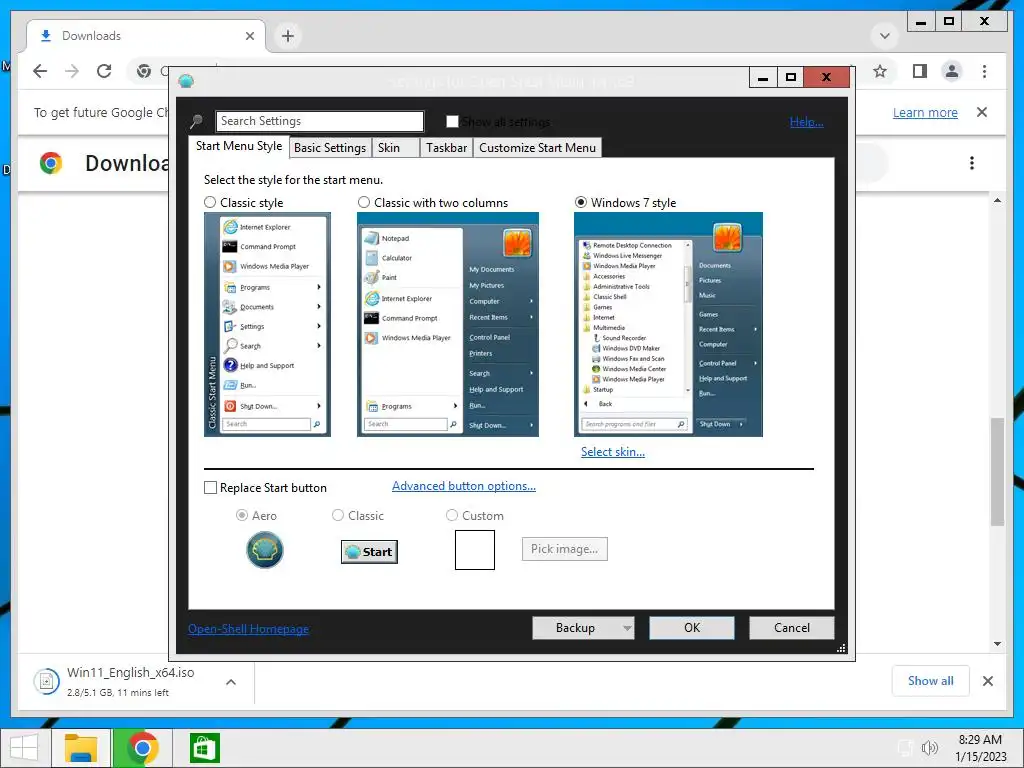
Task: Click Chrome forward arrow
Action: [x=72, y=71]
